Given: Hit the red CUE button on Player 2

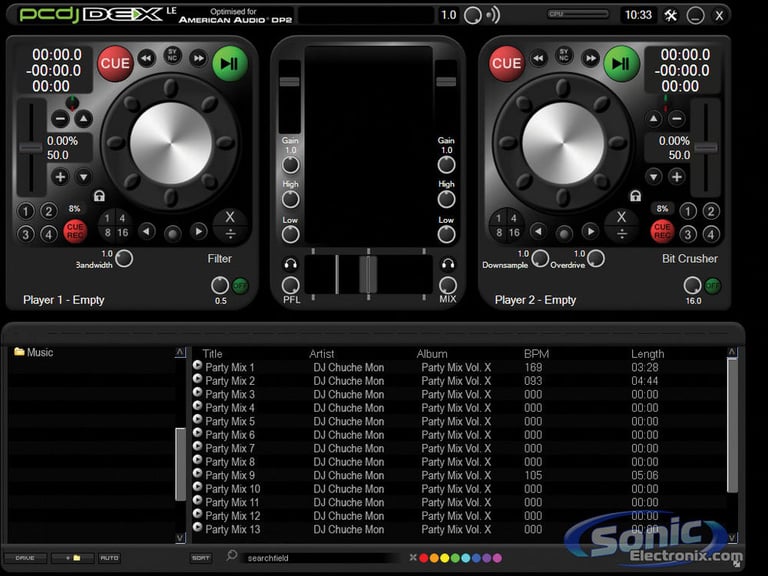Looking at the screenshot, I should (x=506, y=64).
